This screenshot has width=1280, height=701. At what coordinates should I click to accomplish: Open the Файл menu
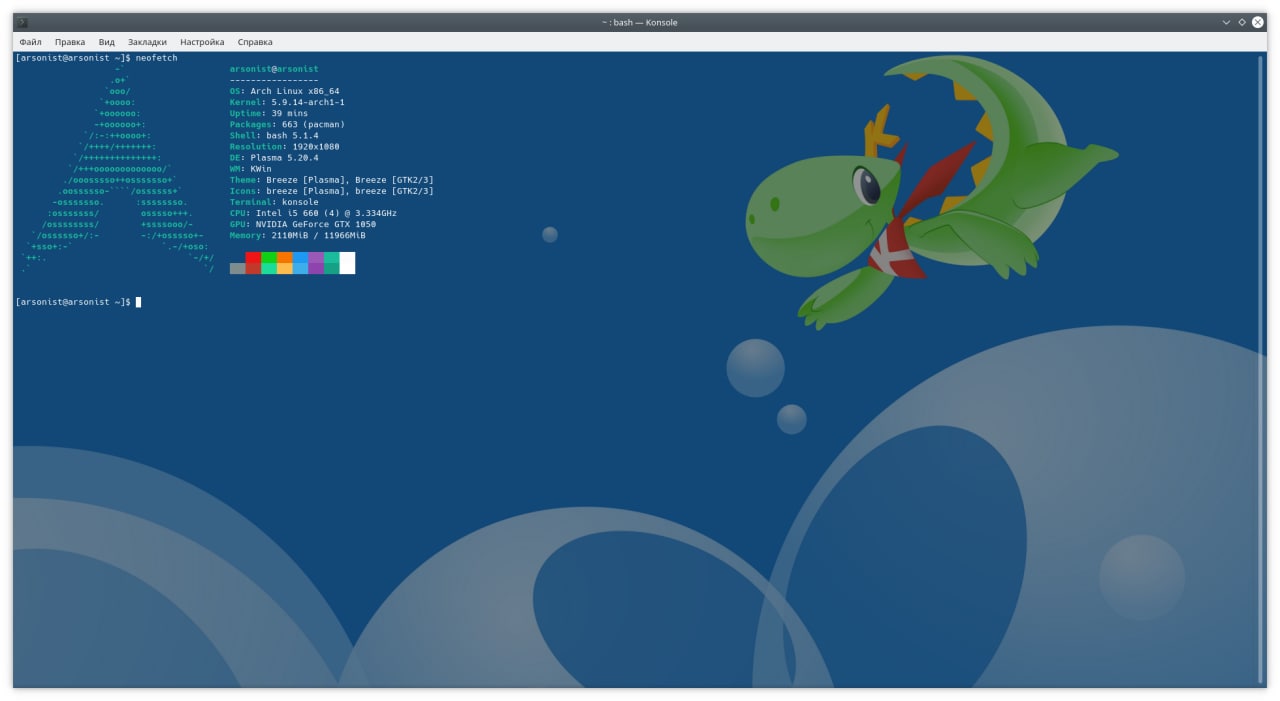pos(30,42)
